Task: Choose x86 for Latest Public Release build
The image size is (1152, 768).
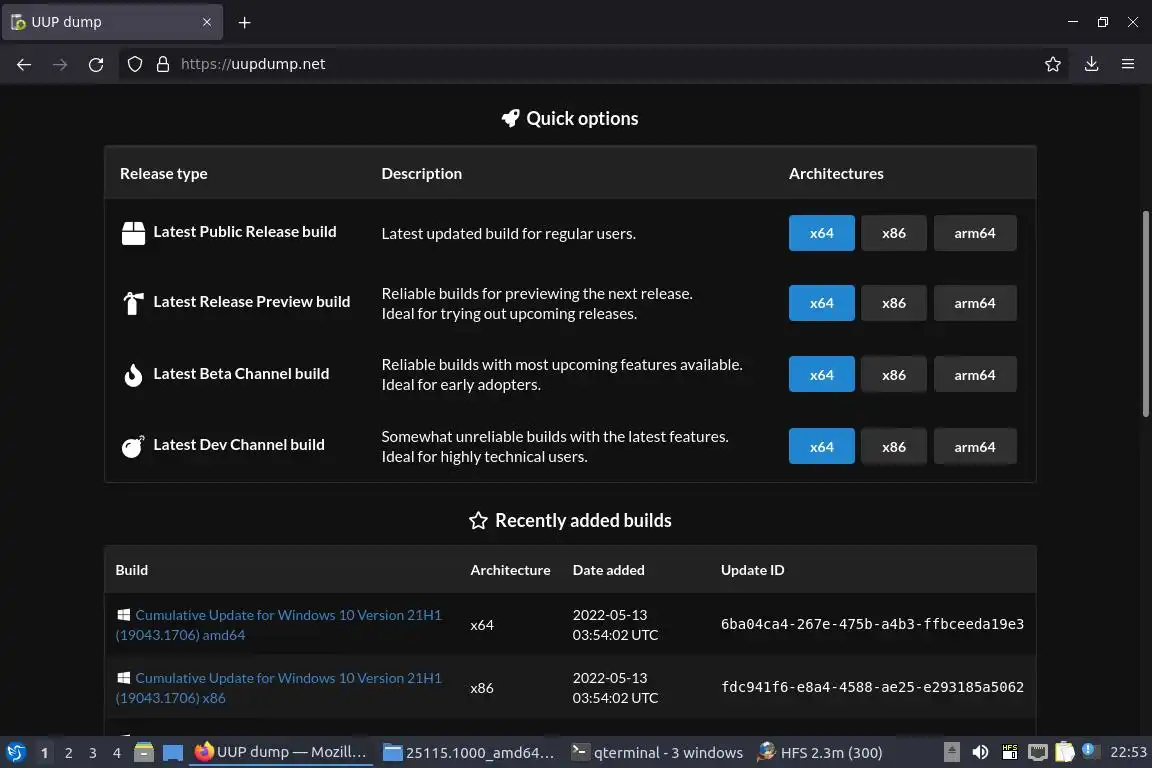Action: [893, 233]
